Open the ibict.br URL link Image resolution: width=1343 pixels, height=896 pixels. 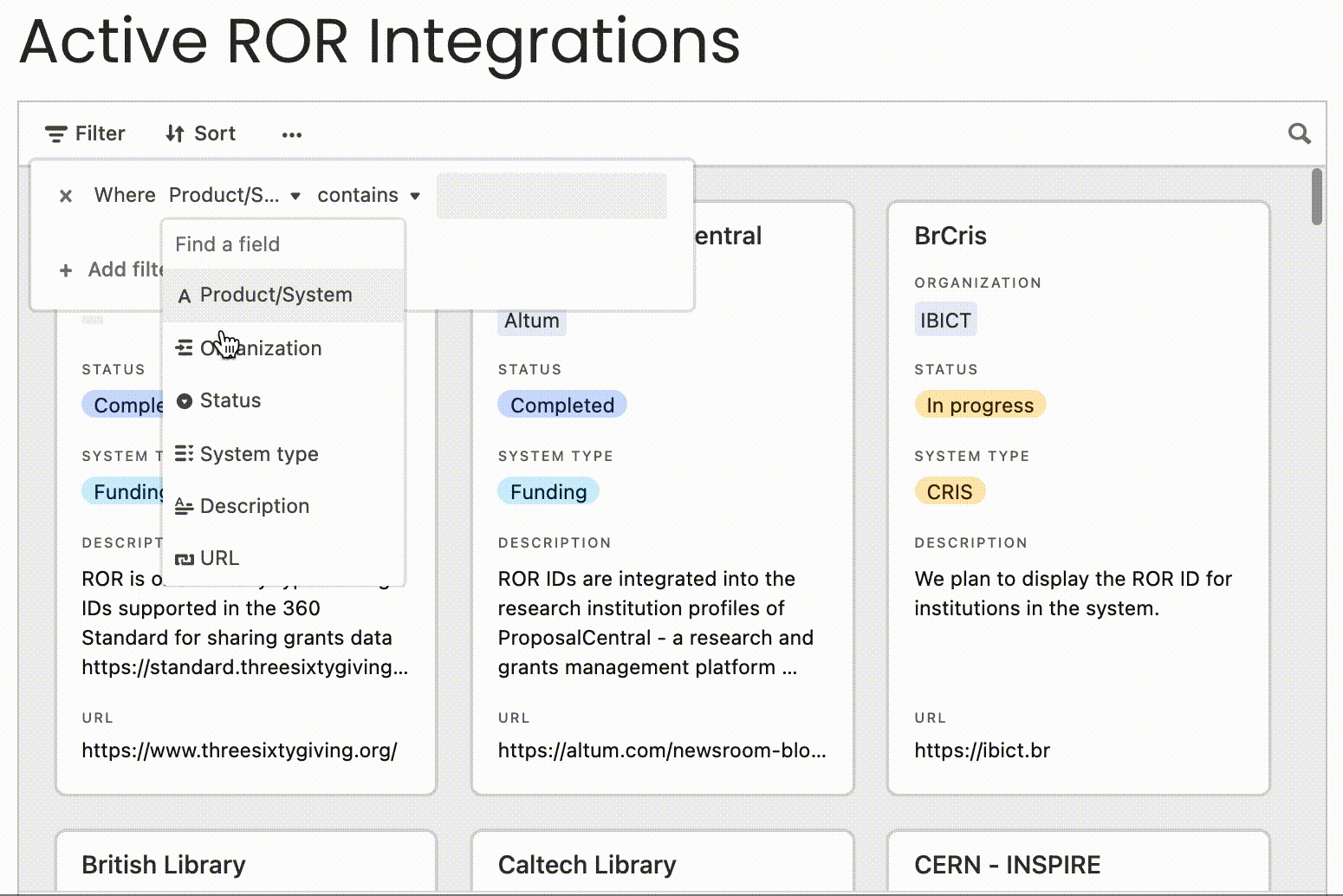click(x=982, y=750)
